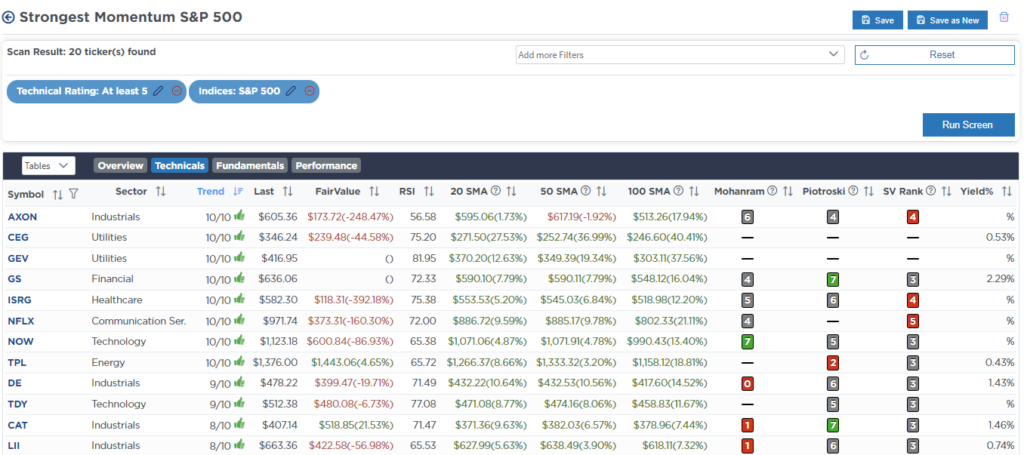Show help for 20 SMA

(x=496, y=191)
